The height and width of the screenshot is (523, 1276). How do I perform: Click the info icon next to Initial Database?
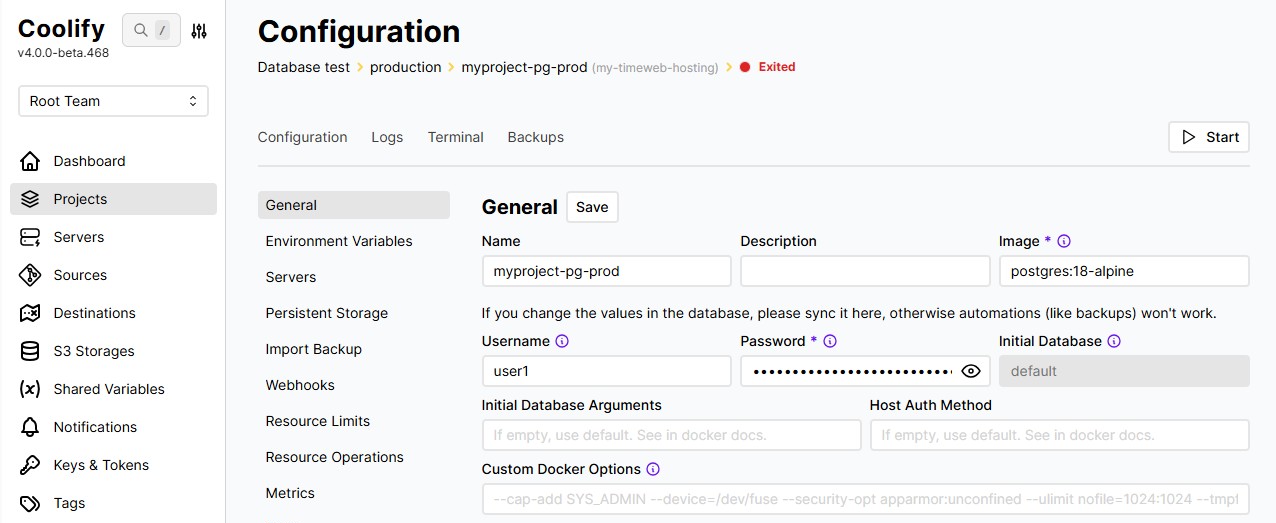point(1114,341)
